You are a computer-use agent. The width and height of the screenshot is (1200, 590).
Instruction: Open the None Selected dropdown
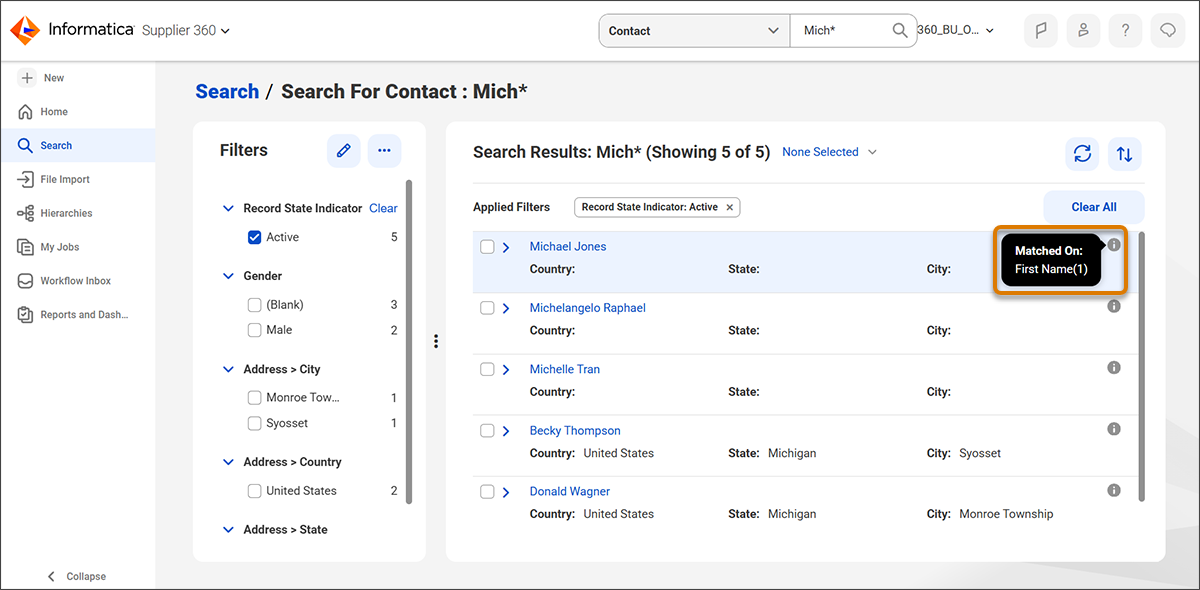(829, 152)
